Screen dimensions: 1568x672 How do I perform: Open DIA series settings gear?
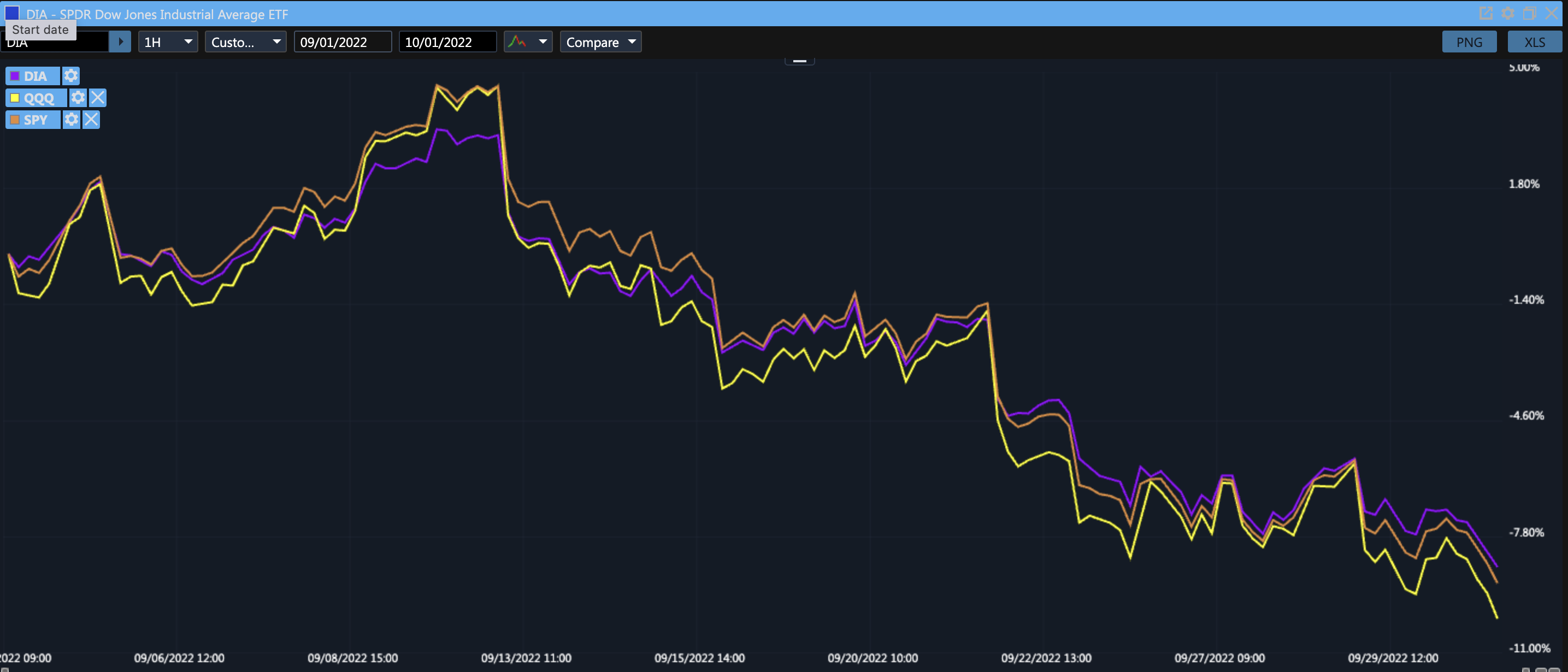tap(71, 76)
